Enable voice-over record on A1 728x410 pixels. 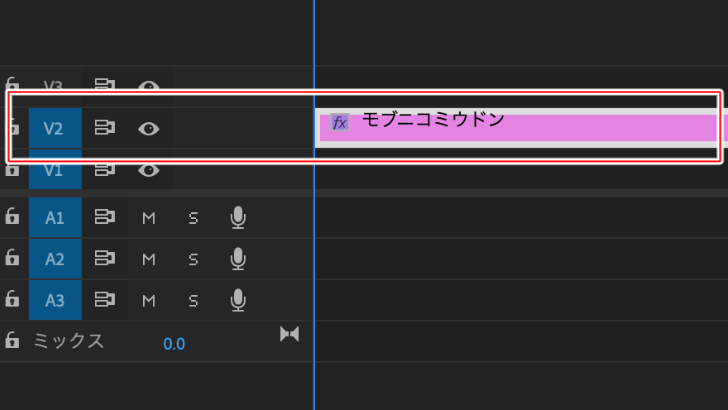pyautogui.click(x=238, y=218)
